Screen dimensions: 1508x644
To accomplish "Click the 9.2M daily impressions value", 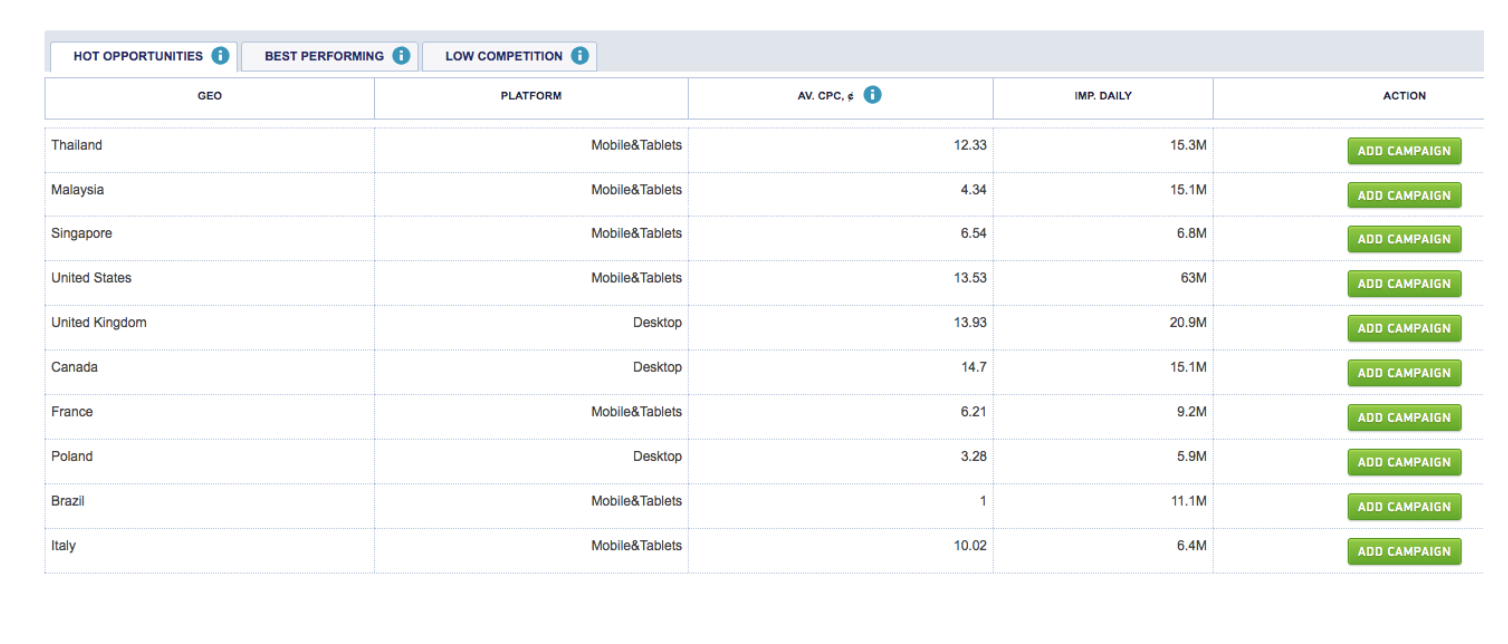I will 1192,412.
